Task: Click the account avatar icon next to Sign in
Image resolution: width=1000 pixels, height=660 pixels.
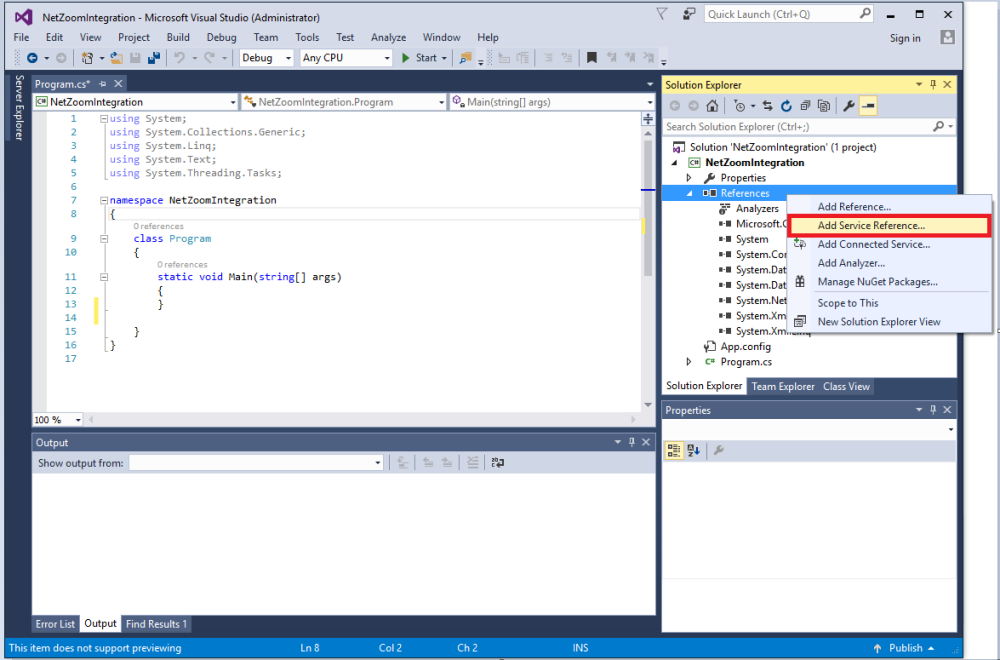Action: [x=947, y=38]
